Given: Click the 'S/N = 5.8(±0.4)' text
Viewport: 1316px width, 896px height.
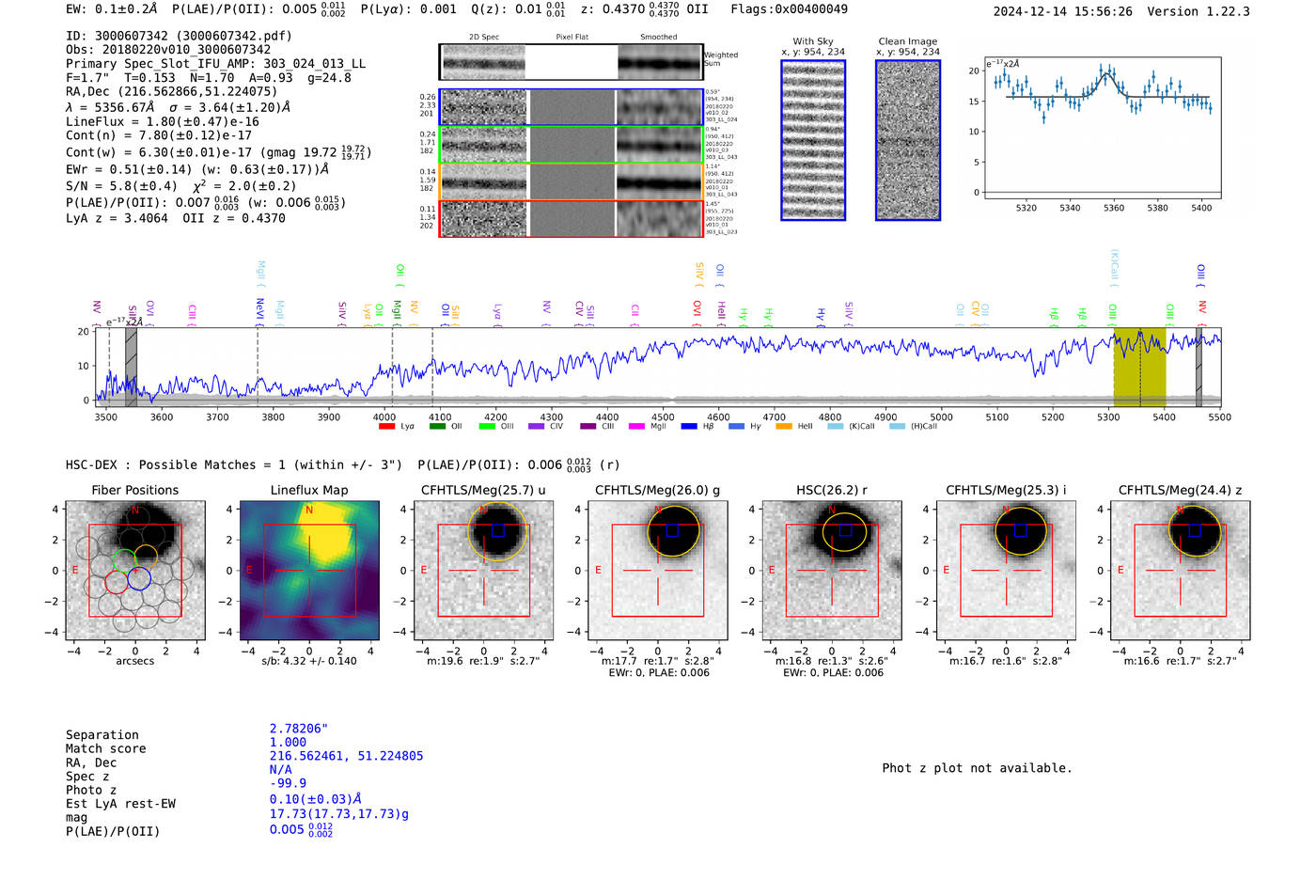Looking at the screenshot, I should coord(121,186).
